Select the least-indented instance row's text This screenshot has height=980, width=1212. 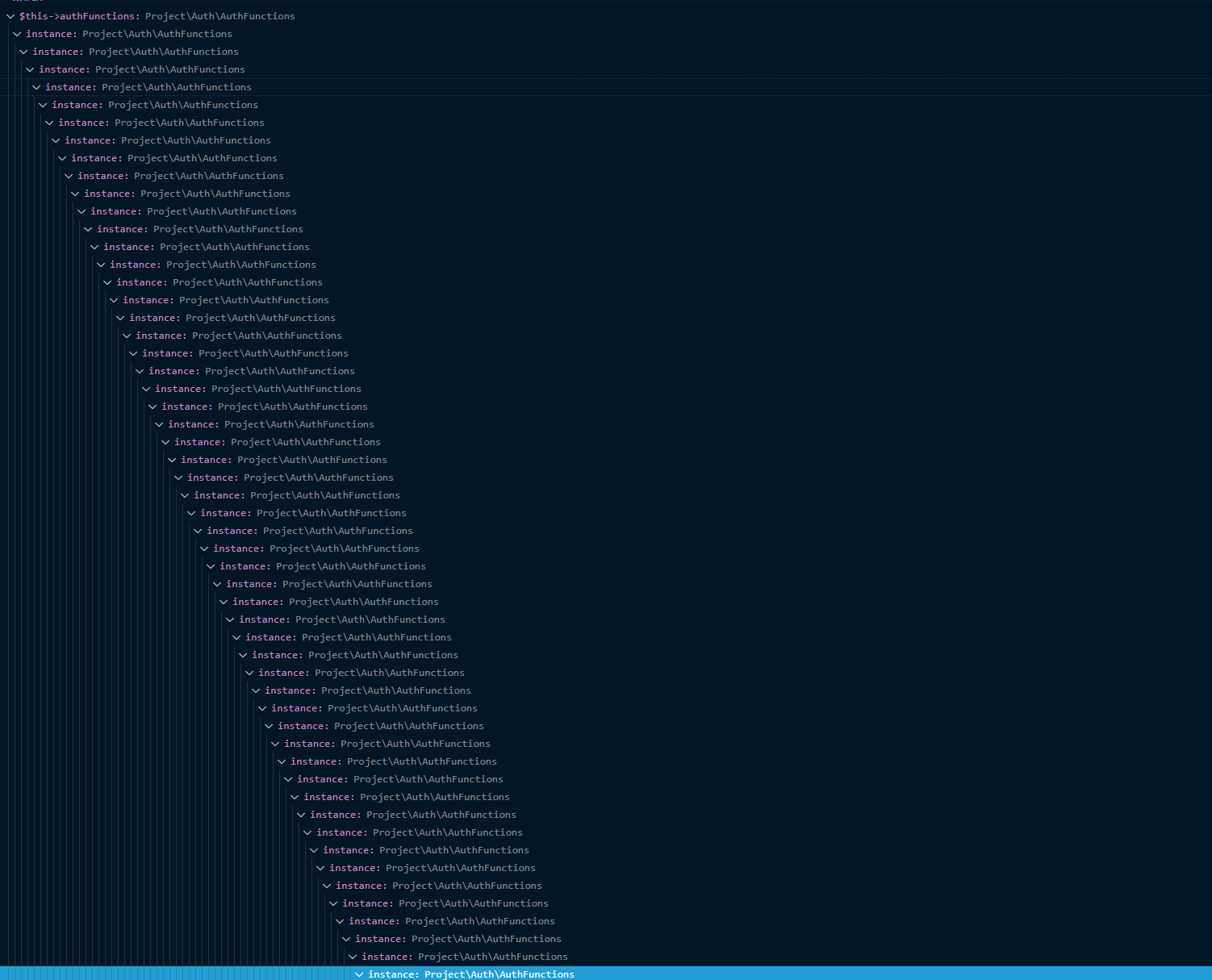pyautogui.click(x=129, y=34)
